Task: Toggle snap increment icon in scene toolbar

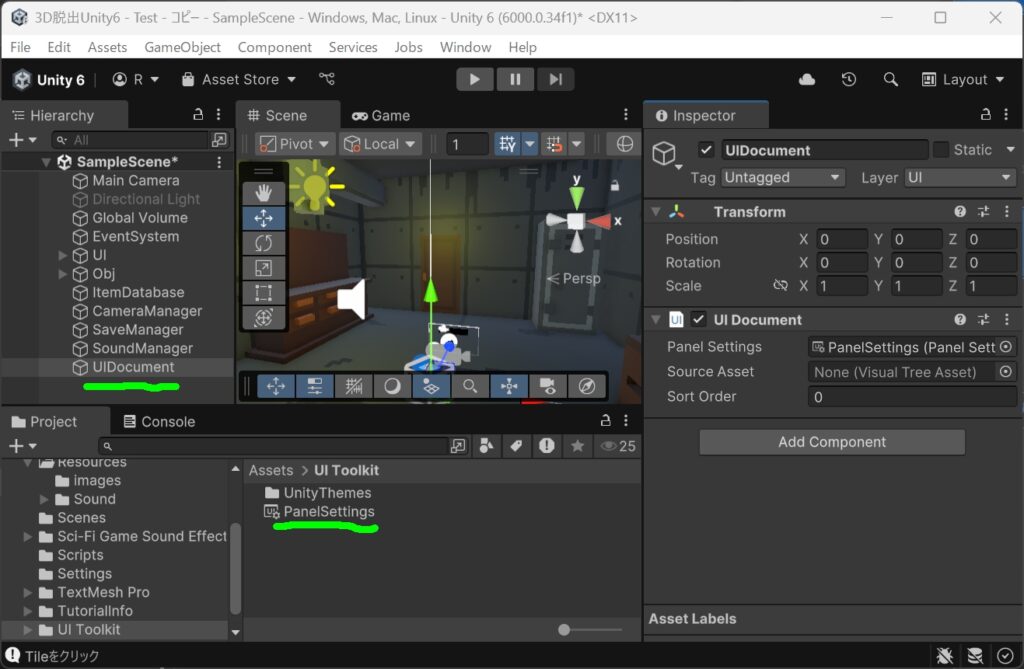Action: [554, 144]
